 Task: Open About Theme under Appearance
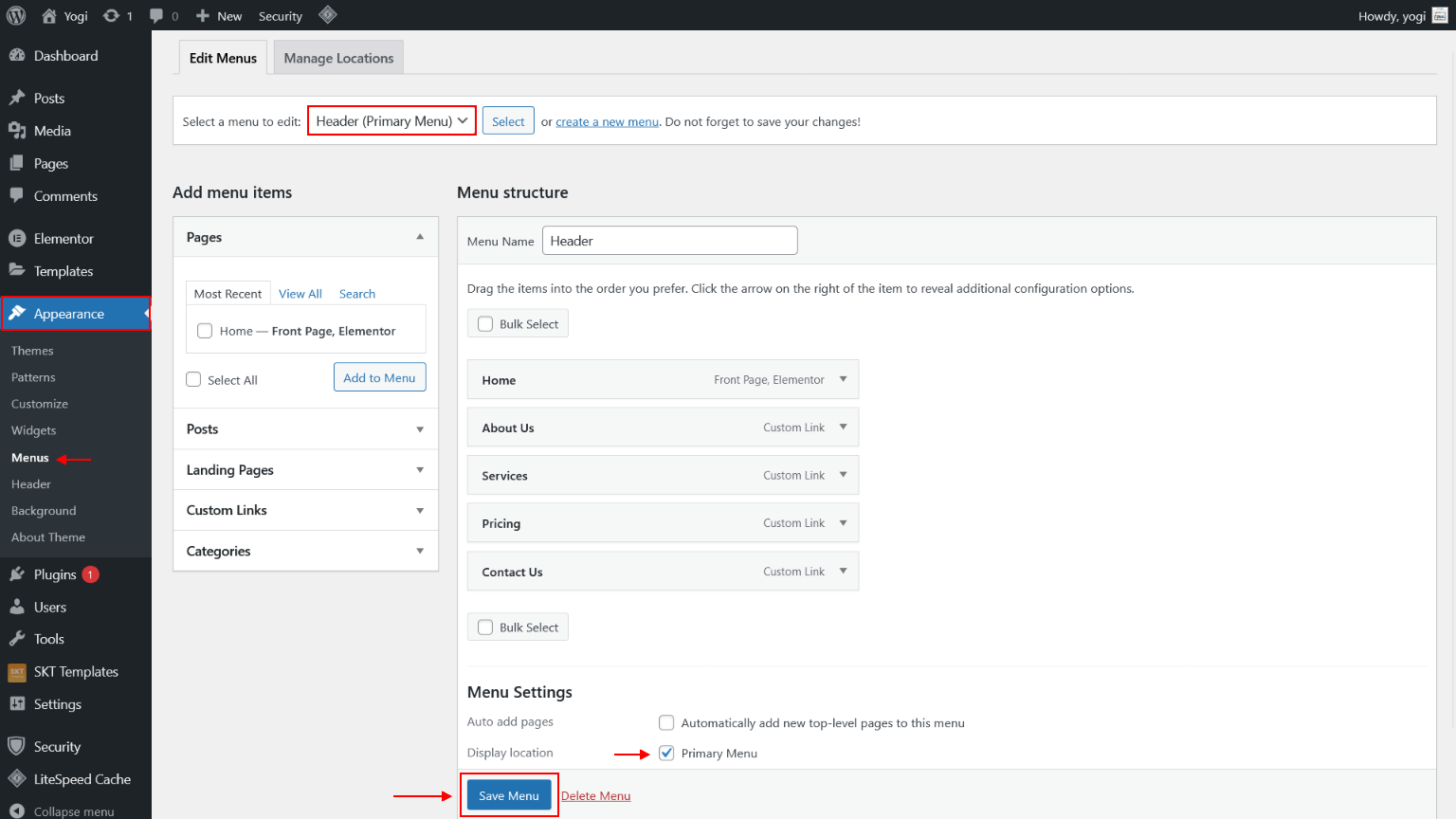point(48,537)
